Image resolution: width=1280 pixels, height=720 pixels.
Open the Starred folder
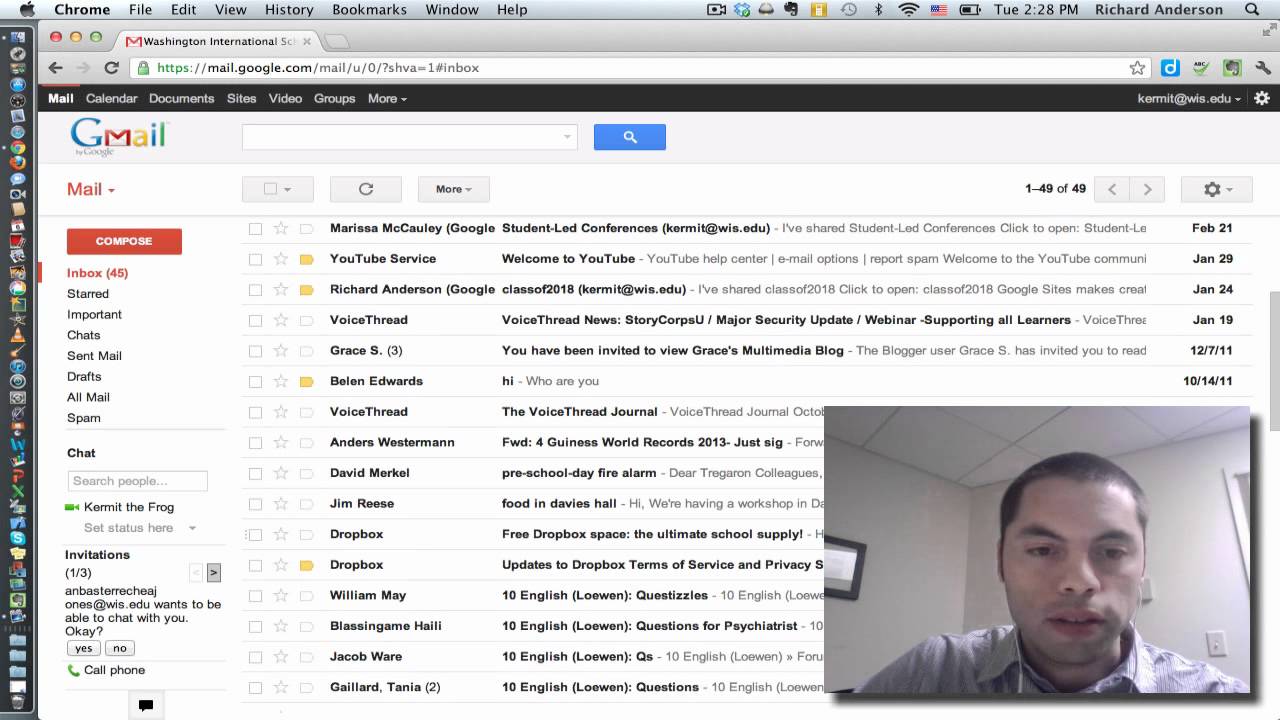click(x=88, y=294)
